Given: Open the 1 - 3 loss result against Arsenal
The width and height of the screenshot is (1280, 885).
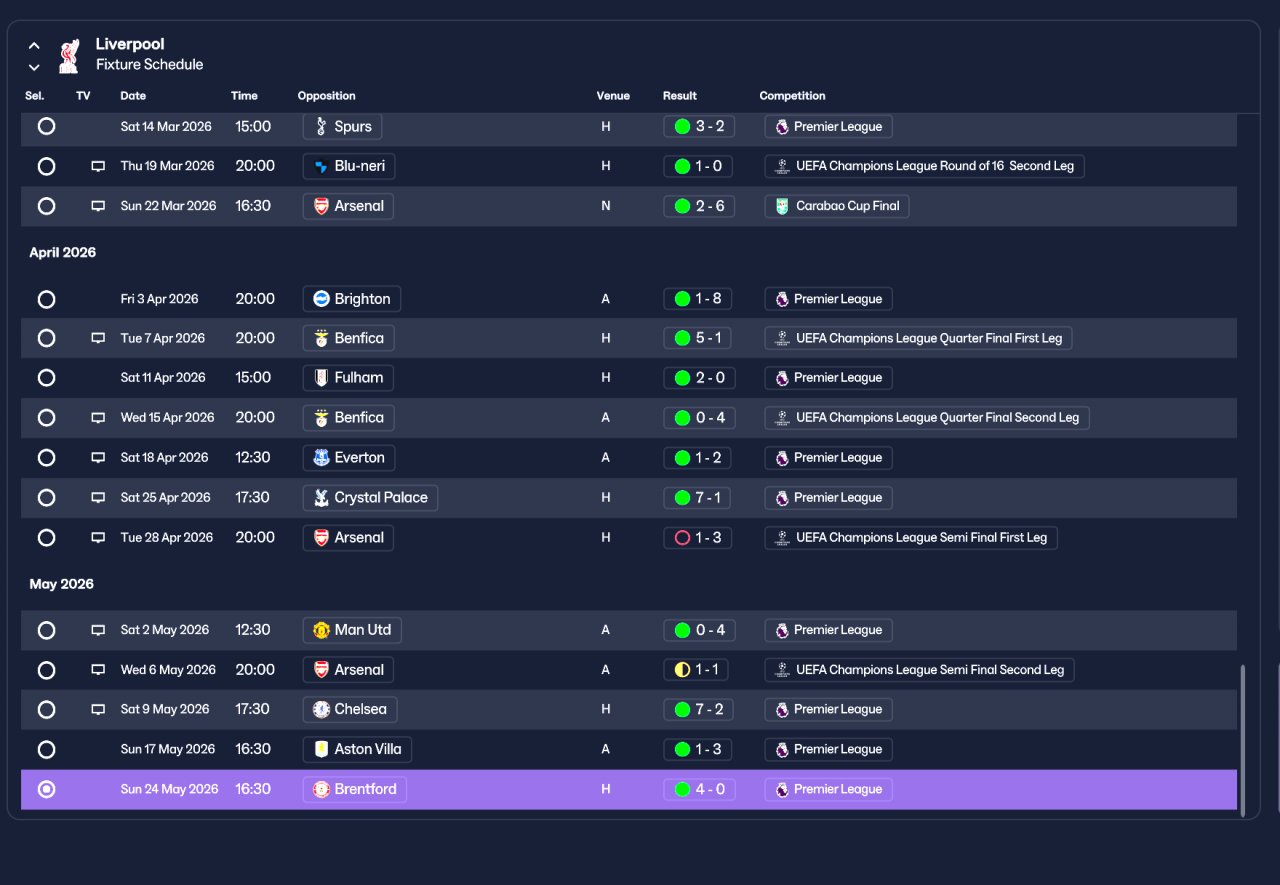Looking at the screenshot, I should (x=698, y=538).
